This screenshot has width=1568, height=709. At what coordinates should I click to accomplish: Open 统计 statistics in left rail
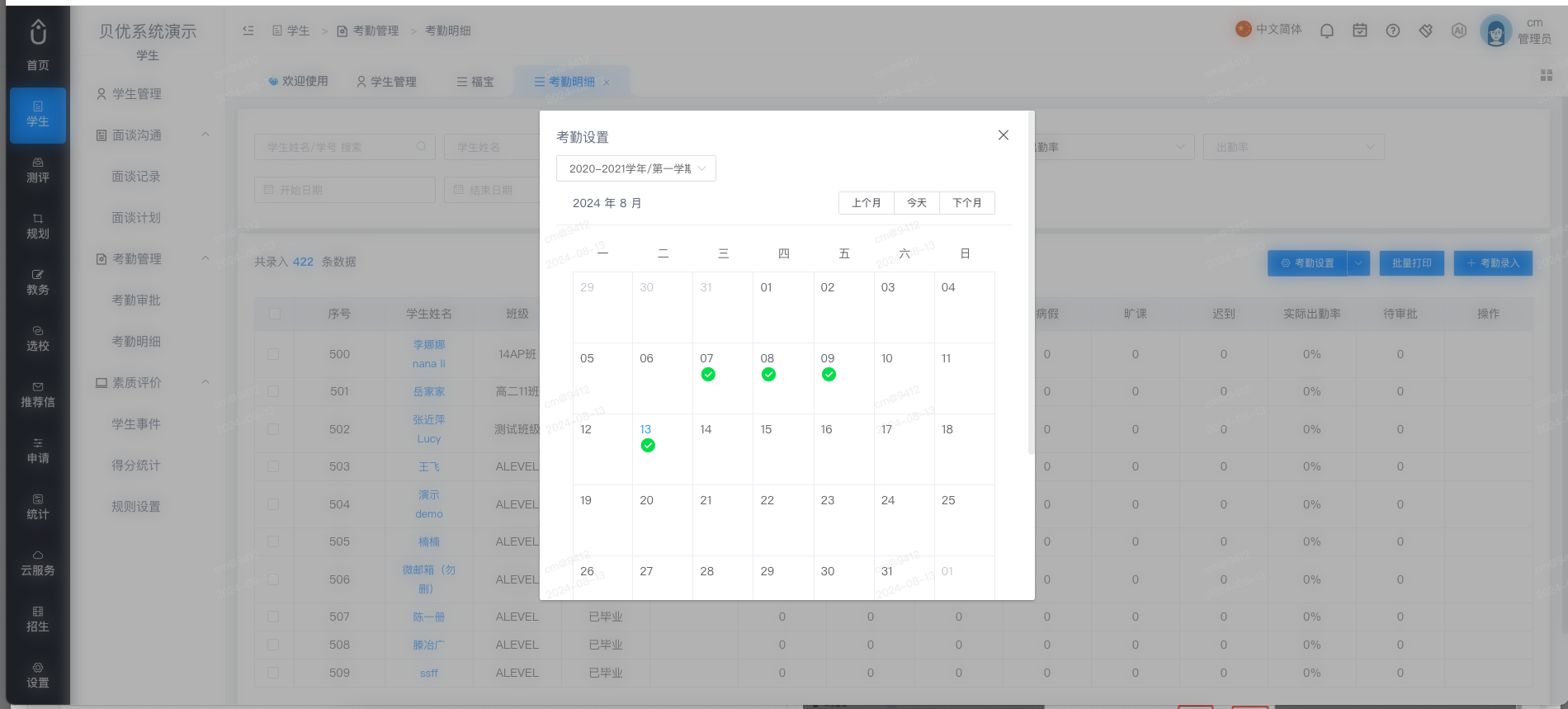click(38, 507)
